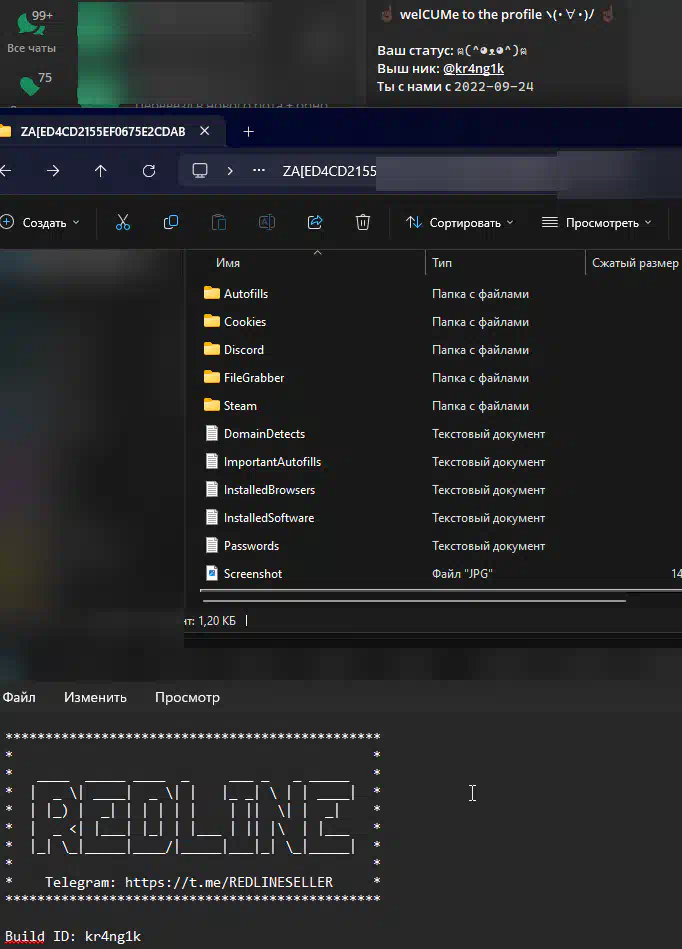Select the InstalledBrowsers text file
This screenshot has height=949, width=682.
pyautogui.click(x=269, y=490)
